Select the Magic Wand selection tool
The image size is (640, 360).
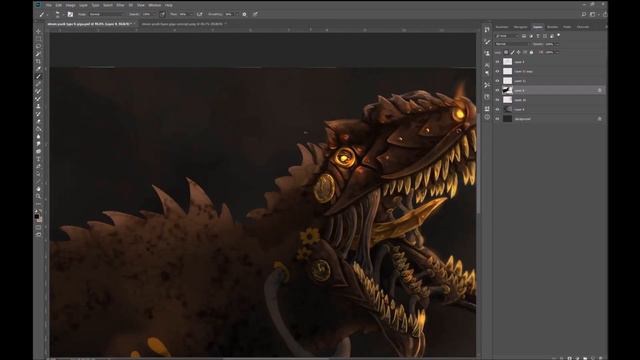[38, 54]
